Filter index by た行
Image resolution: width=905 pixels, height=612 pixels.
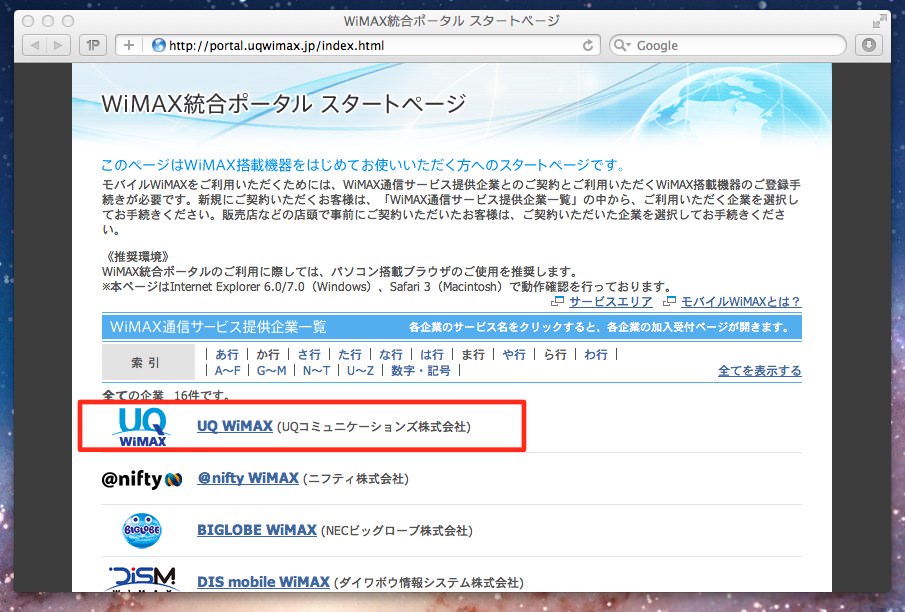350,354
